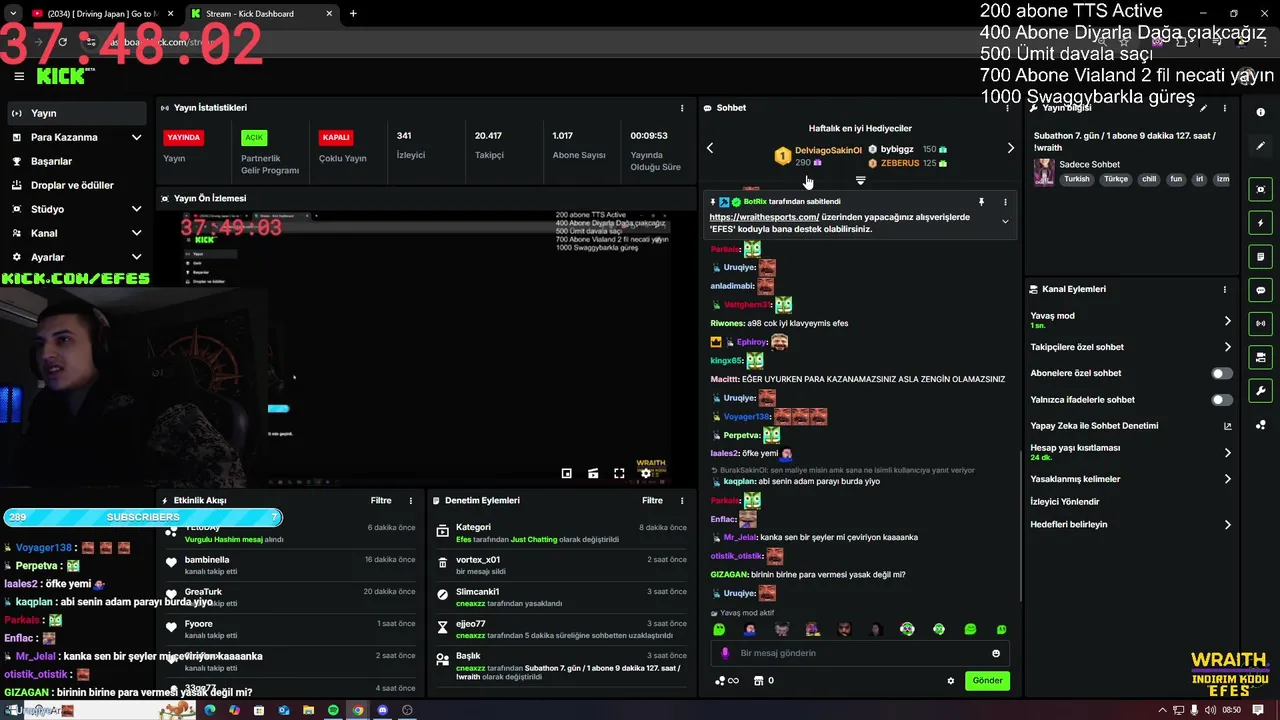This screenshot has width=1280, height=720.
Task: Open Filtre in Denetim Eylemleri panel
Action: pos(653,500)
